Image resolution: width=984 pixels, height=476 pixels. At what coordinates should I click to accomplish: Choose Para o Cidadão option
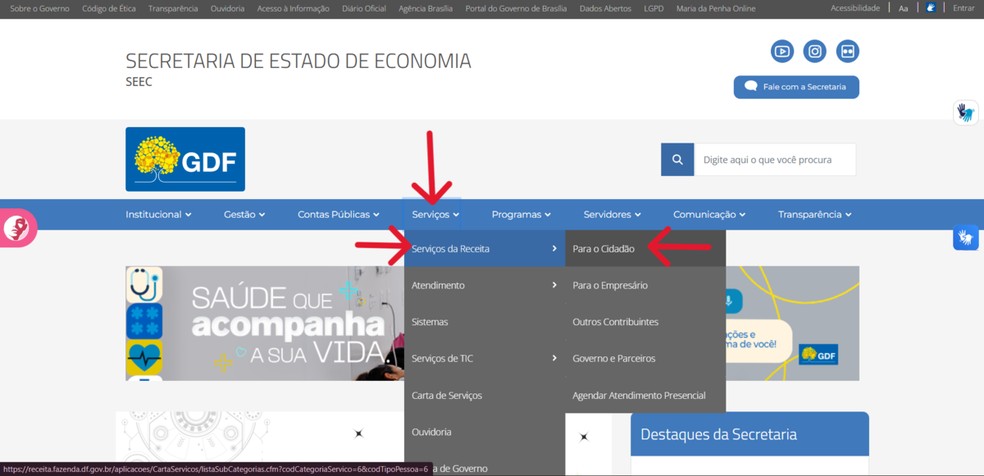pos(645,248)
